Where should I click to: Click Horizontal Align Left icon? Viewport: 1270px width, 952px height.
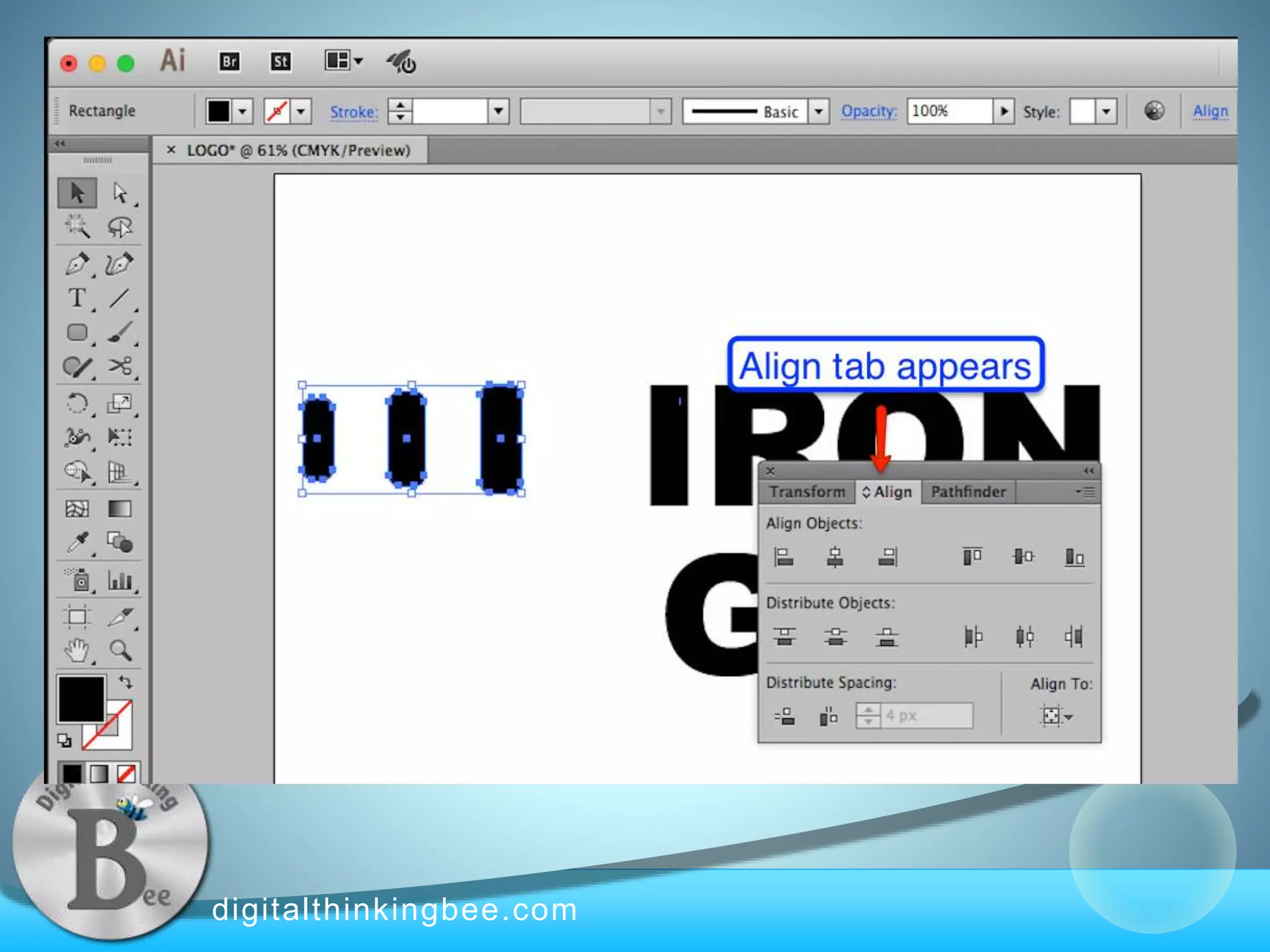click(784, 557)
